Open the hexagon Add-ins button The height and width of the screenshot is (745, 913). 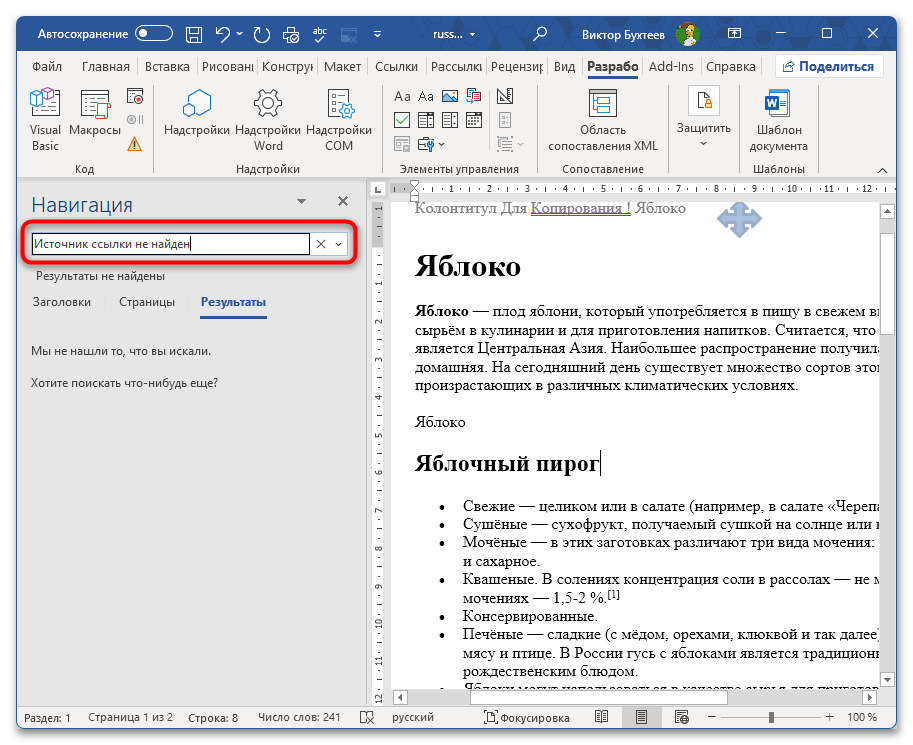coord(197,112)
